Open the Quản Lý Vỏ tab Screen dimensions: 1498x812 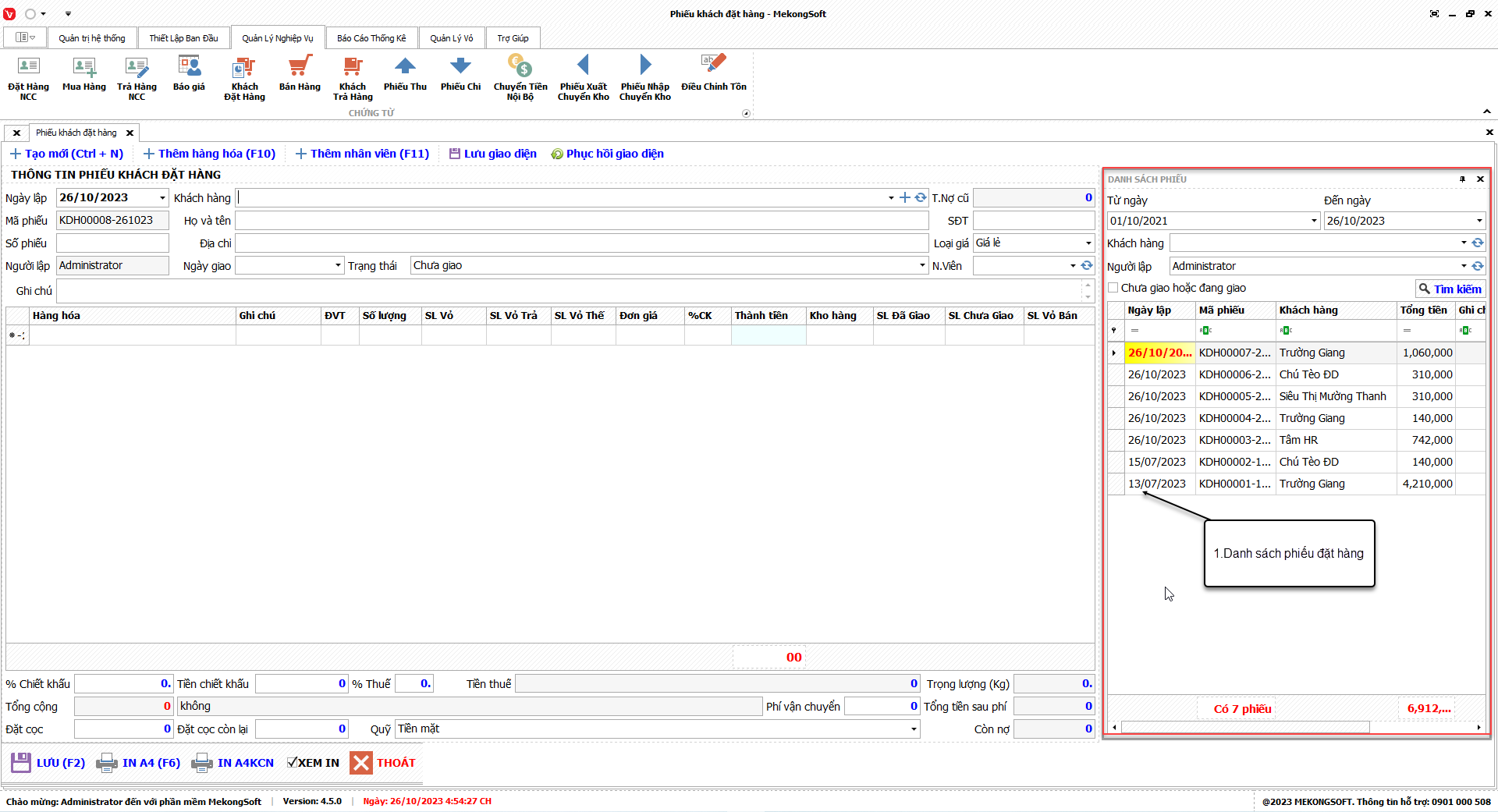(x=451, y=38)
